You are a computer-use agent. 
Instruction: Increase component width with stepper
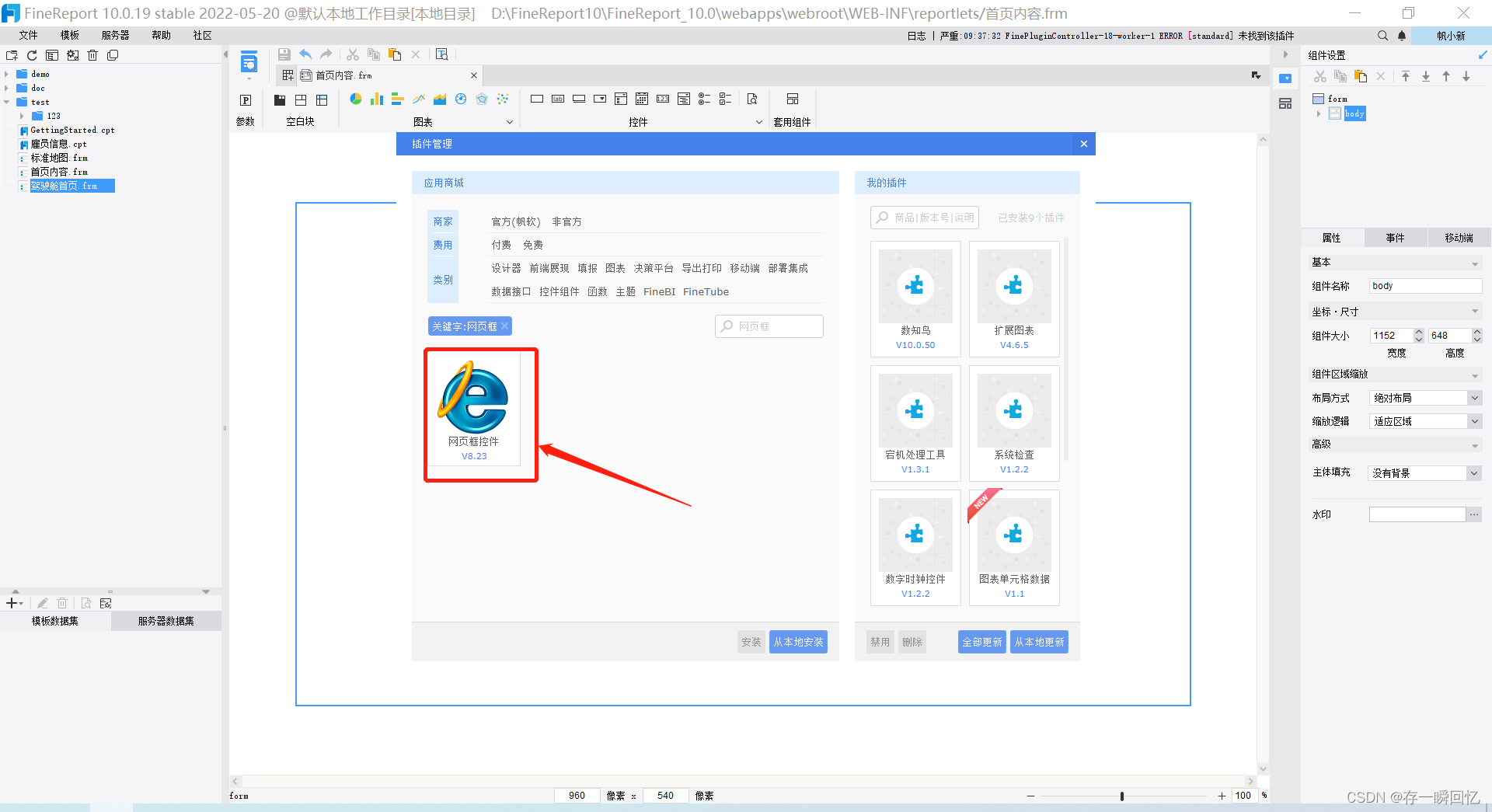[x=1419, y=332]
